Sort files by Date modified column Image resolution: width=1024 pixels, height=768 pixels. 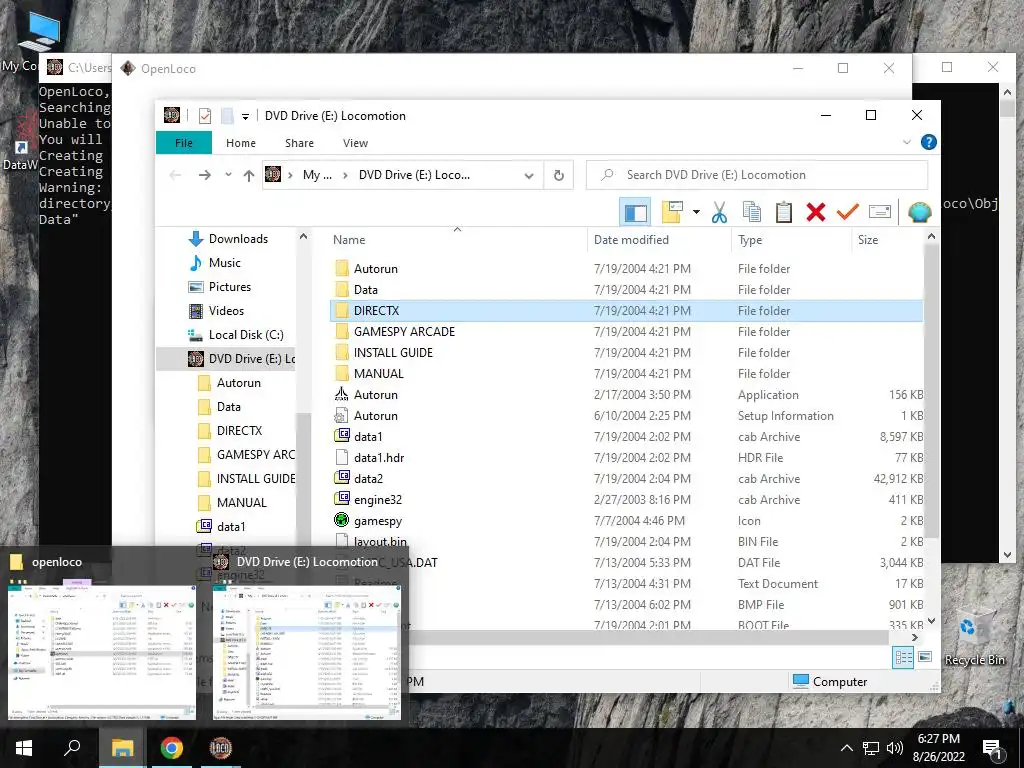660,240
